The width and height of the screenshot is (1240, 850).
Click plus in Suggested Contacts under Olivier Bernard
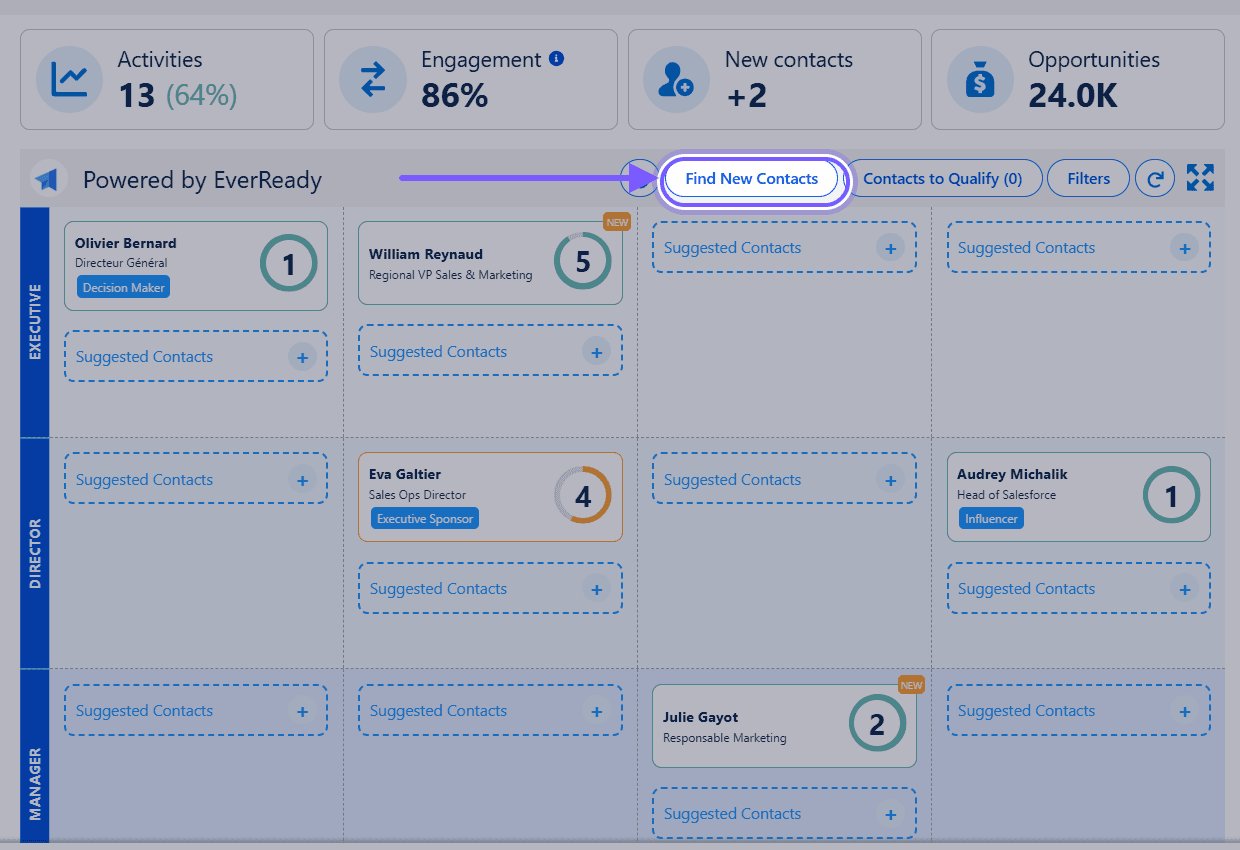(303, 357)
